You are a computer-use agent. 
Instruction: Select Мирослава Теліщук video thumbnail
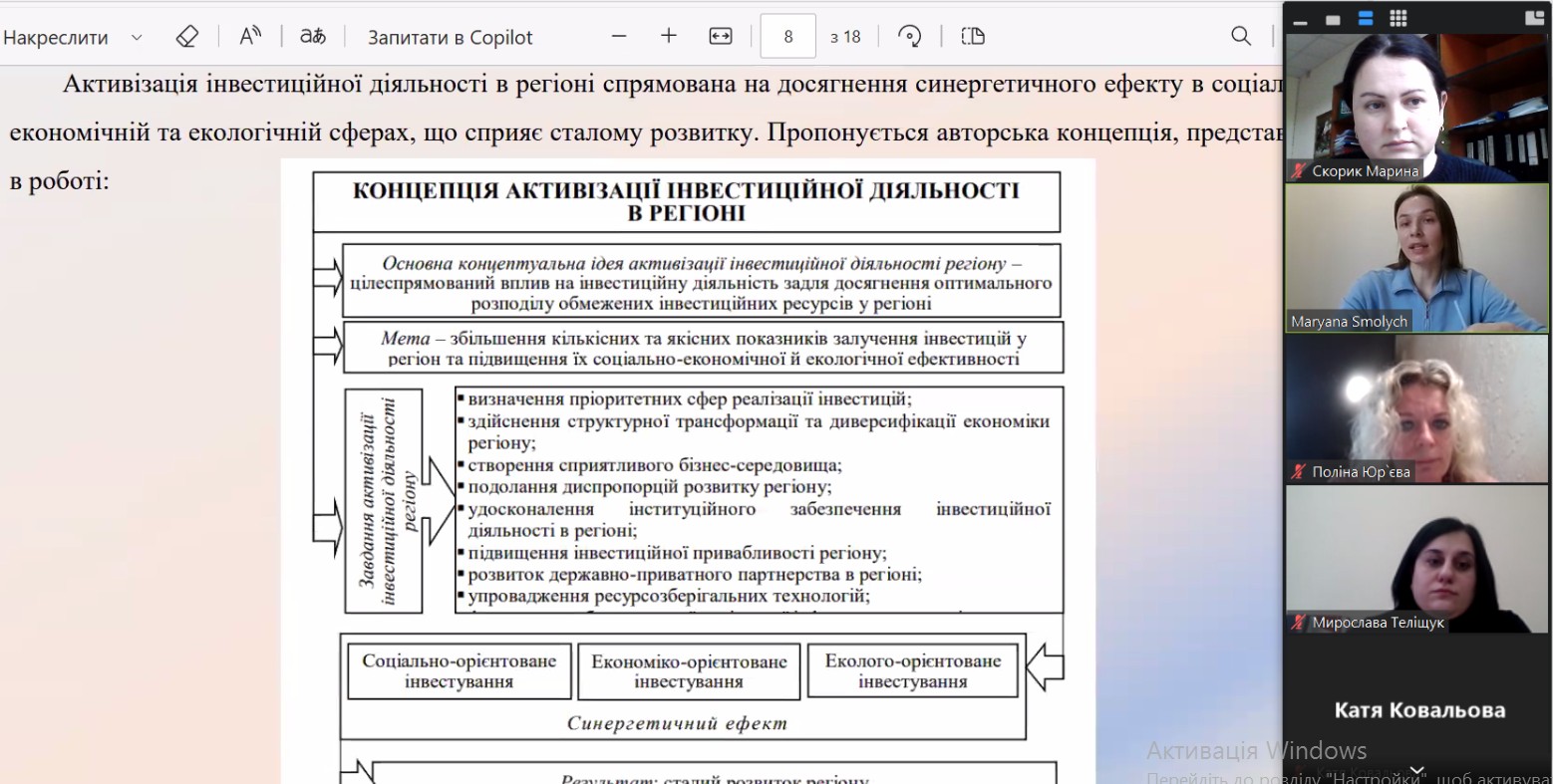tap(1416, 559)
